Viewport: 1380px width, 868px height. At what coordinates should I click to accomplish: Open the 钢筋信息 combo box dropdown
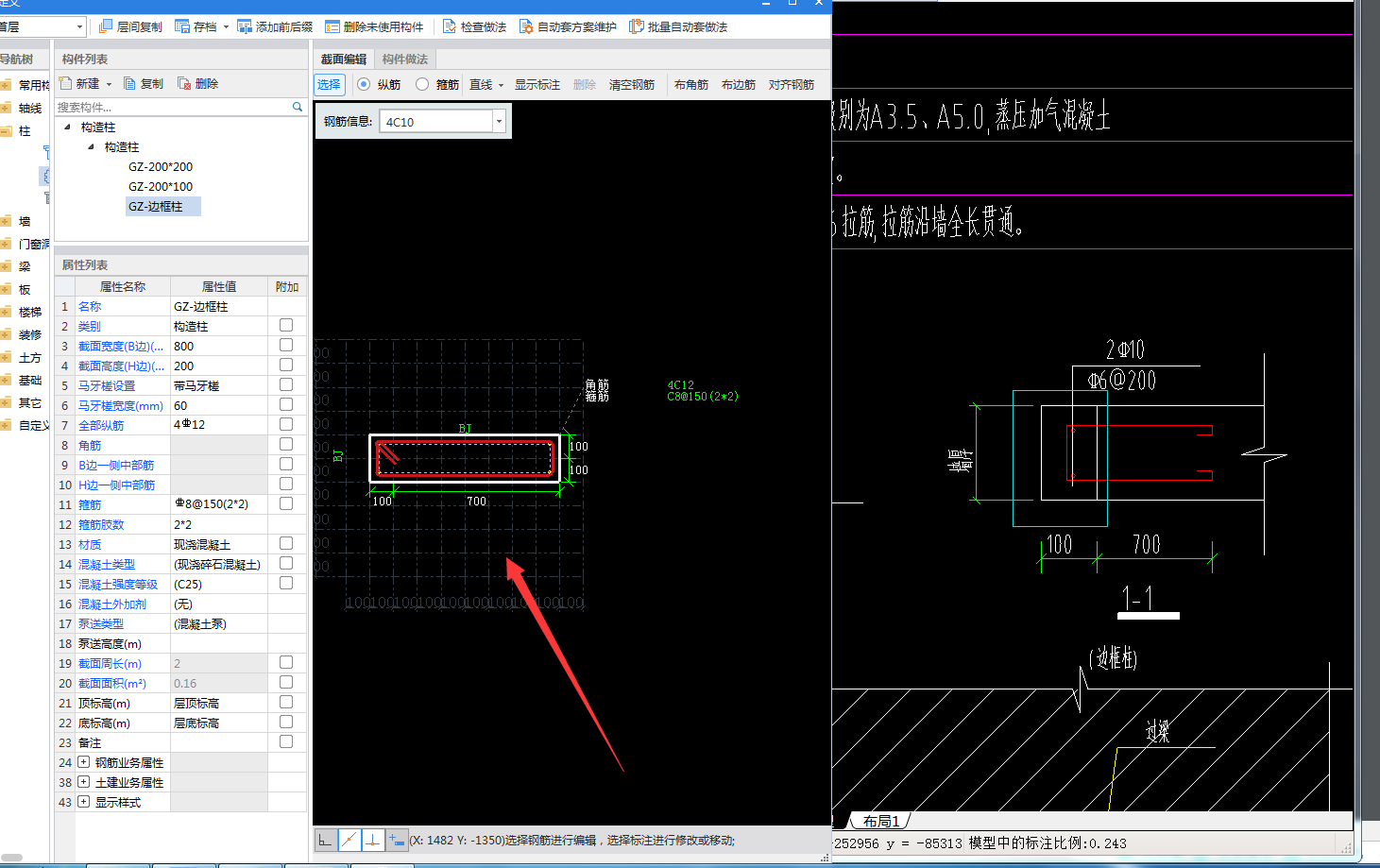coord(499,121)
